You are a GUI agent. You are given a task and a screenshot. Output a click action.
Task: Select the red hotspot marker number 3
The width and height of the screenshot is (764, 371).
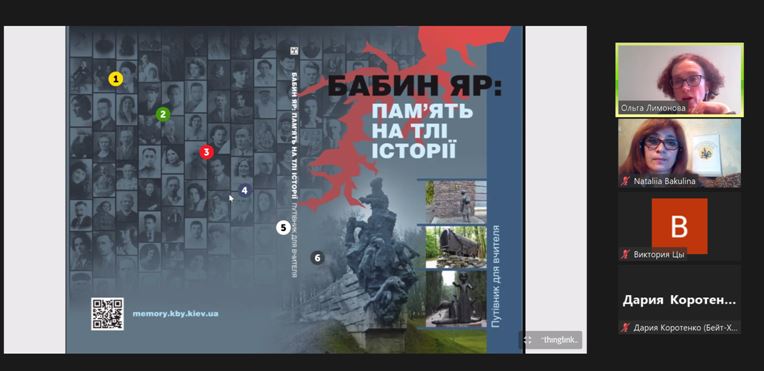click(206, 152)
